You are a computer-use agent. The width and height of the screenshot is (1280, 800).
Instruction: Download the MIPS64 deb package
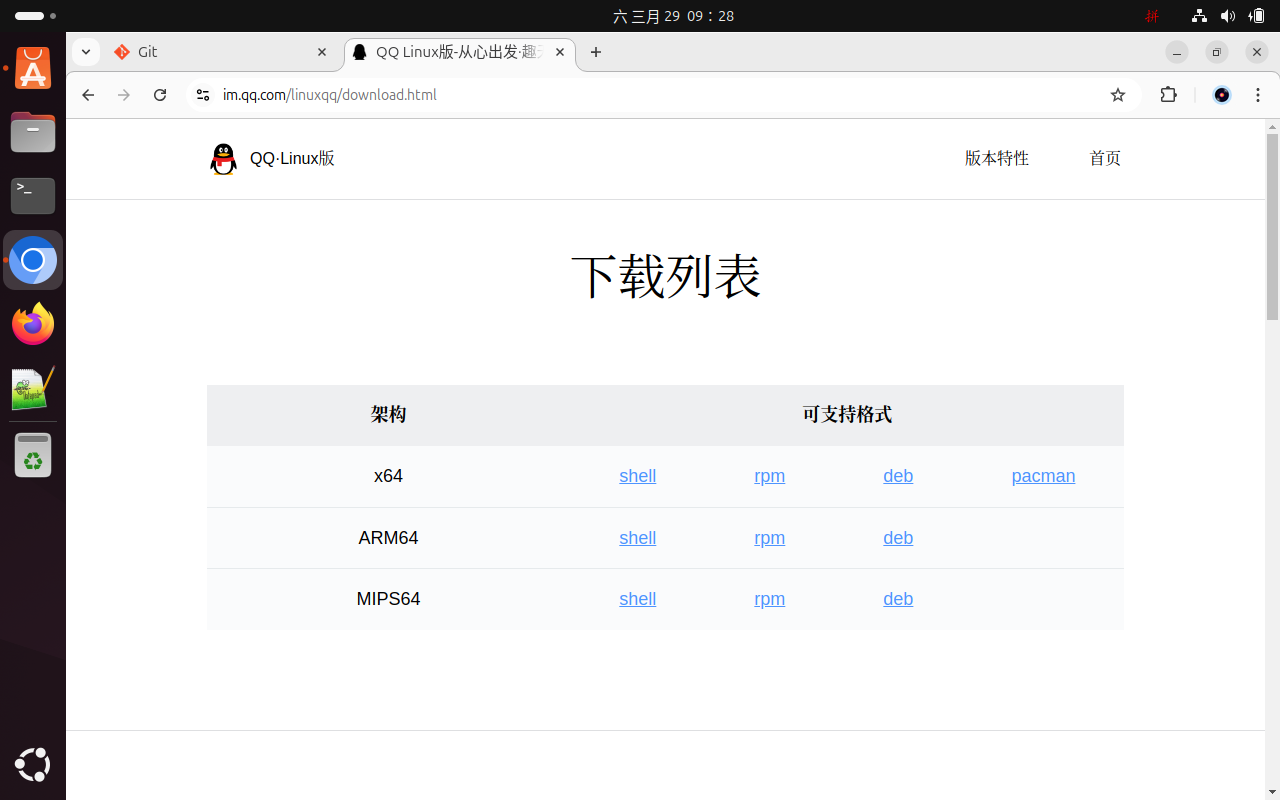[898, 599]
